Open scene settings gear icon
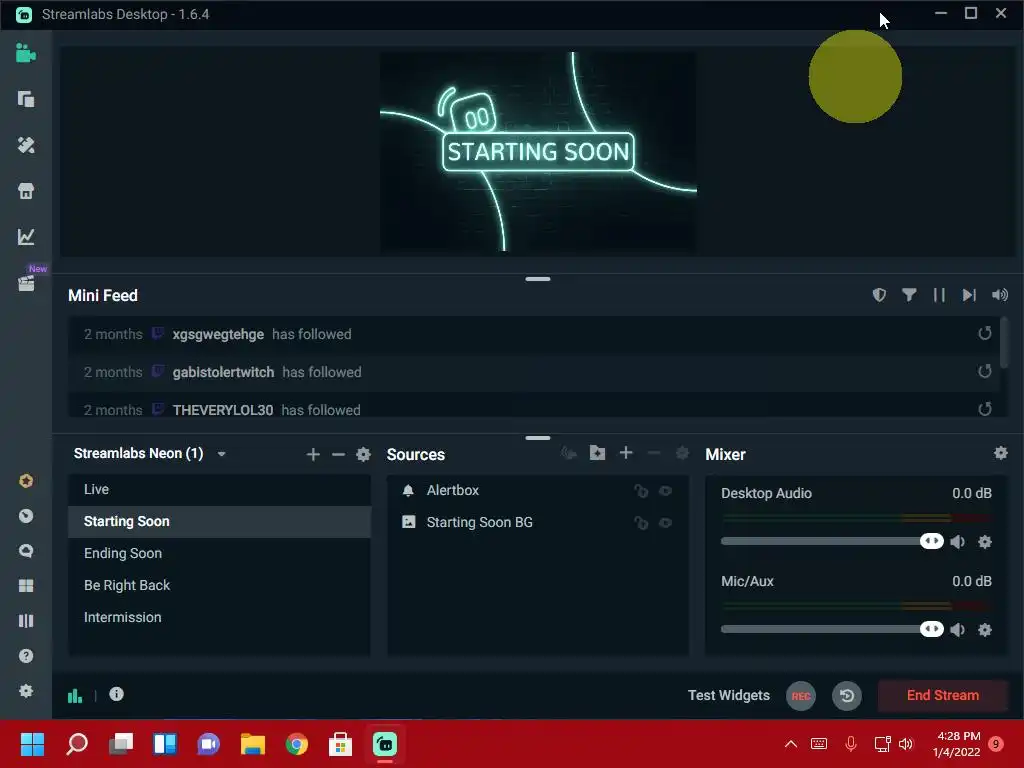 click(364, 455)
